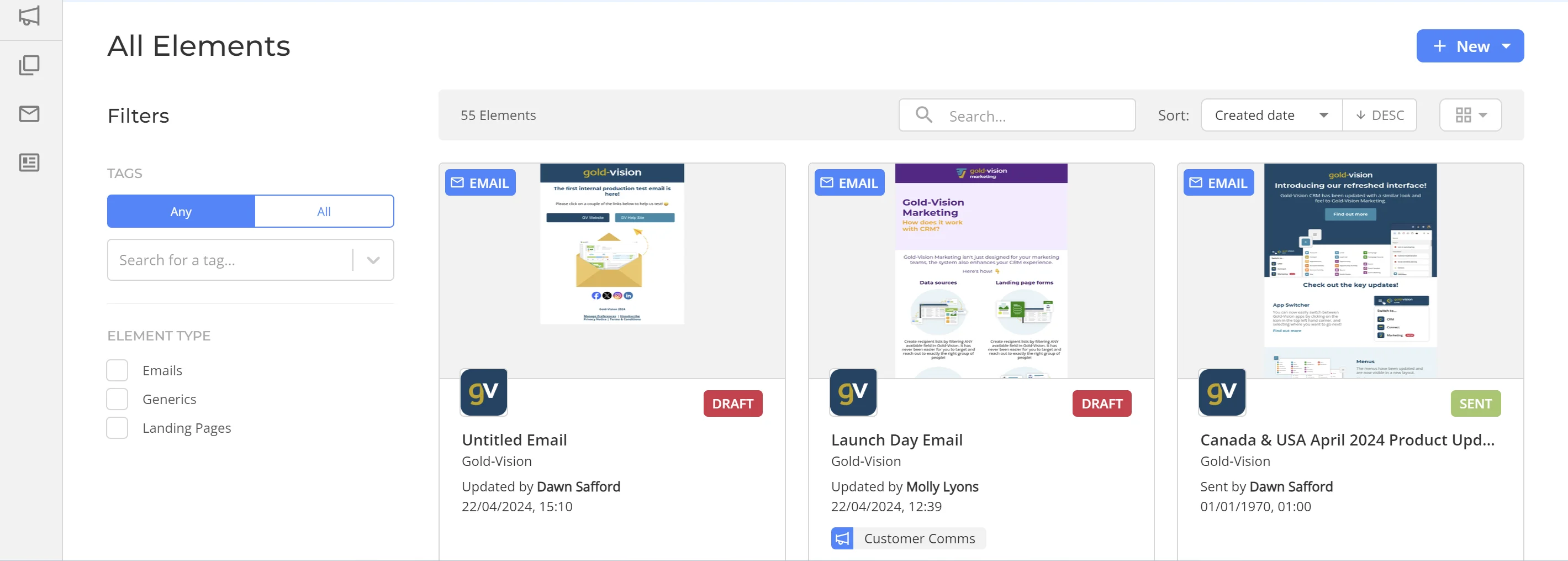1568x561 pixels.
Task: Open the newspaper layout sidebar icon
Action: coord(29,162)
